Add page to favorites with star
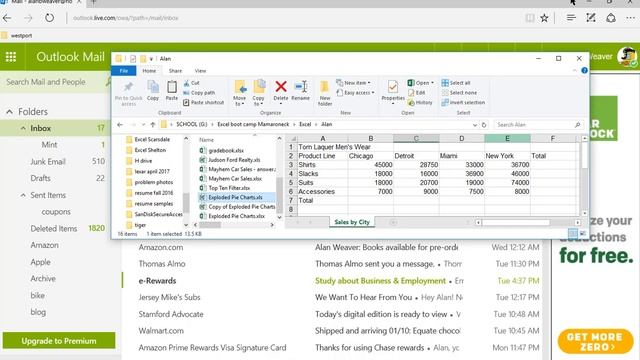The width and height of the screenshot is (640, 360). point(544,18)
